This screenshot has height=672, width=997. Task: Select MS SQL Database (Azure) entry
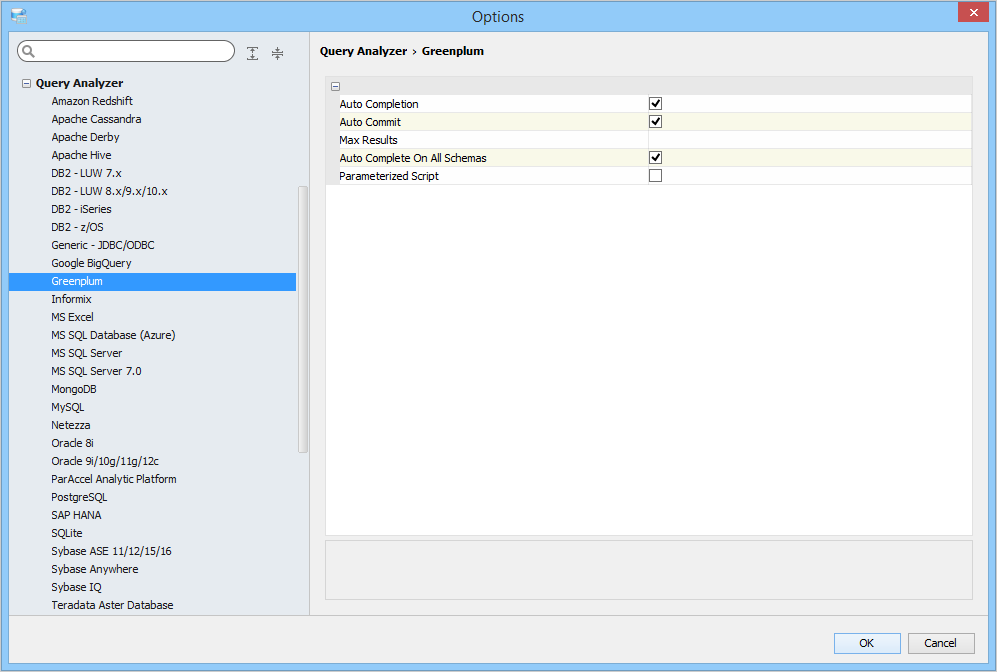[x=113, y=335]
